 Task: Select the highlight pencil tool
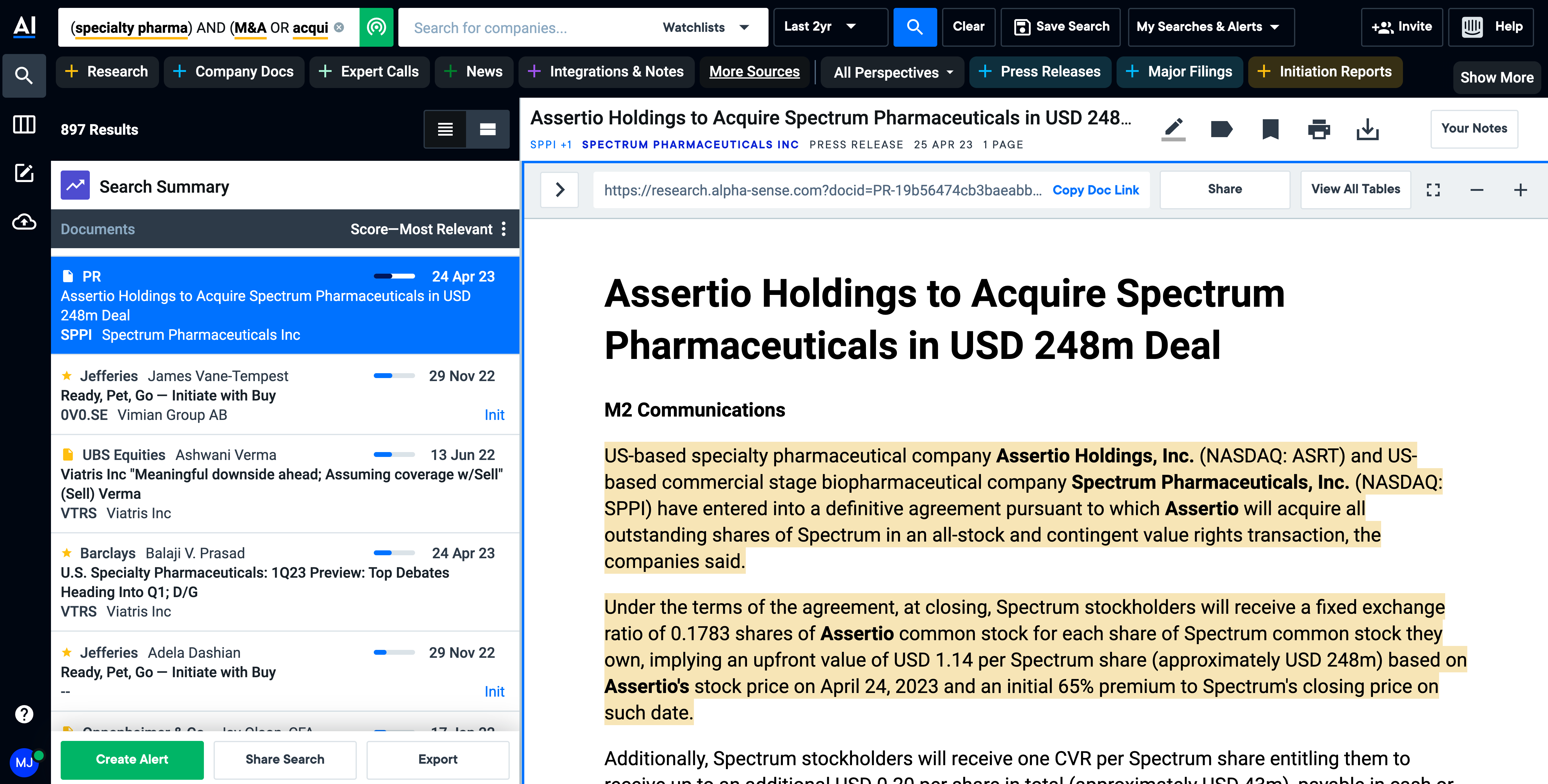1173,129
